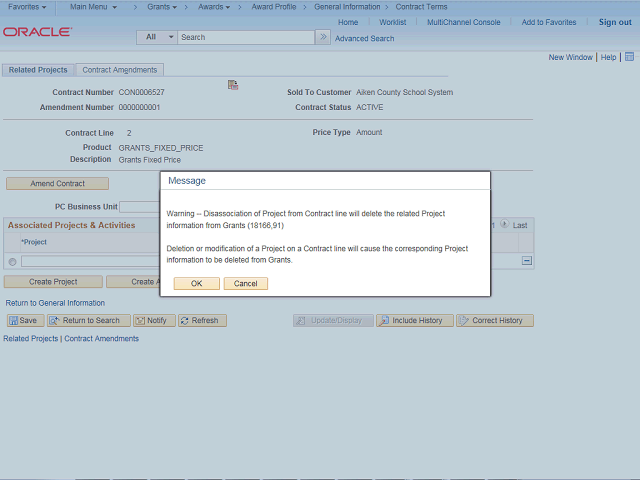
Task: Open General Information breadcrumb
Action: [347, 7]
